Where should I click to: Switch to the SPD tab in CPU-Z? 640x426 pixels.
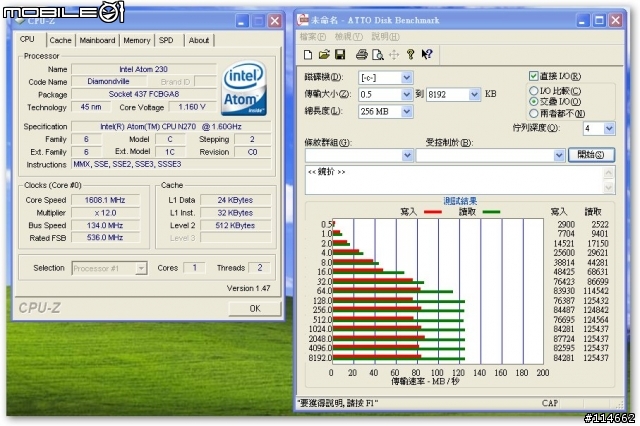(166, 40)
